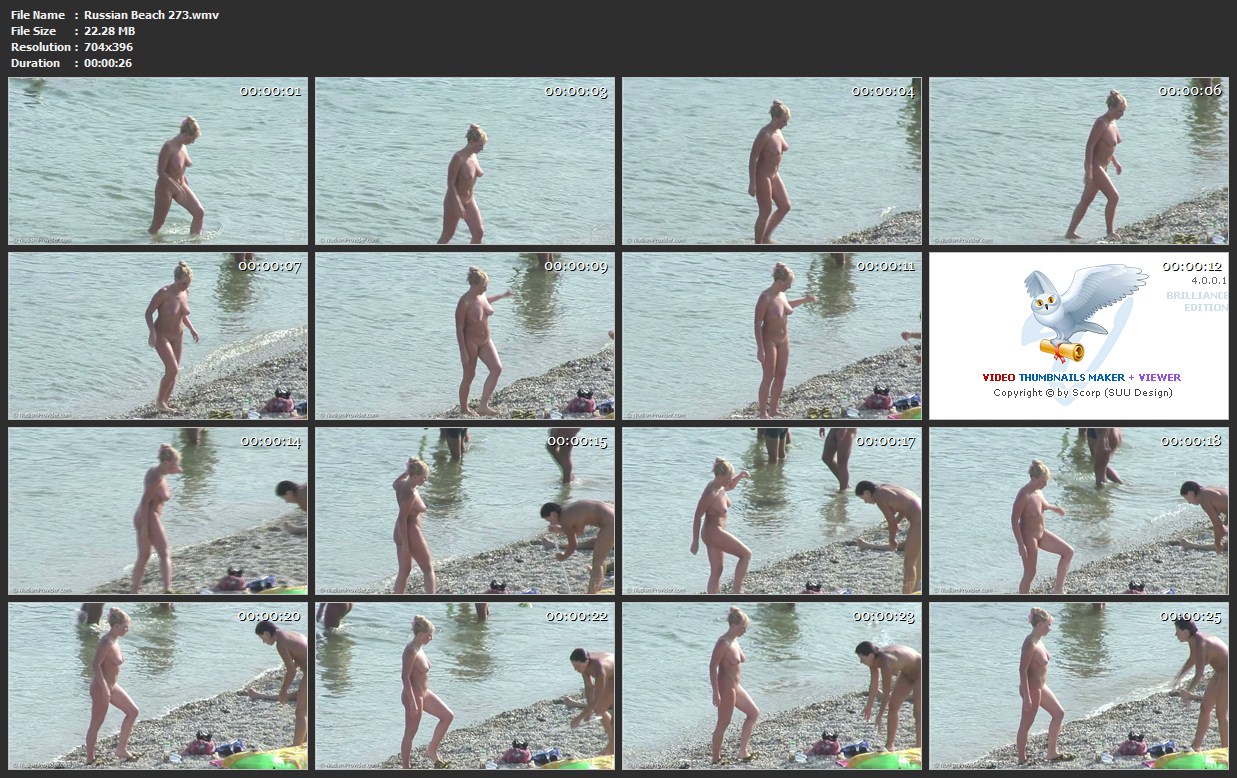The height and width of the screenshot is (778, 1237).
Task: Click the thumbnail marked 00:00:04
Action: [772, 161]
